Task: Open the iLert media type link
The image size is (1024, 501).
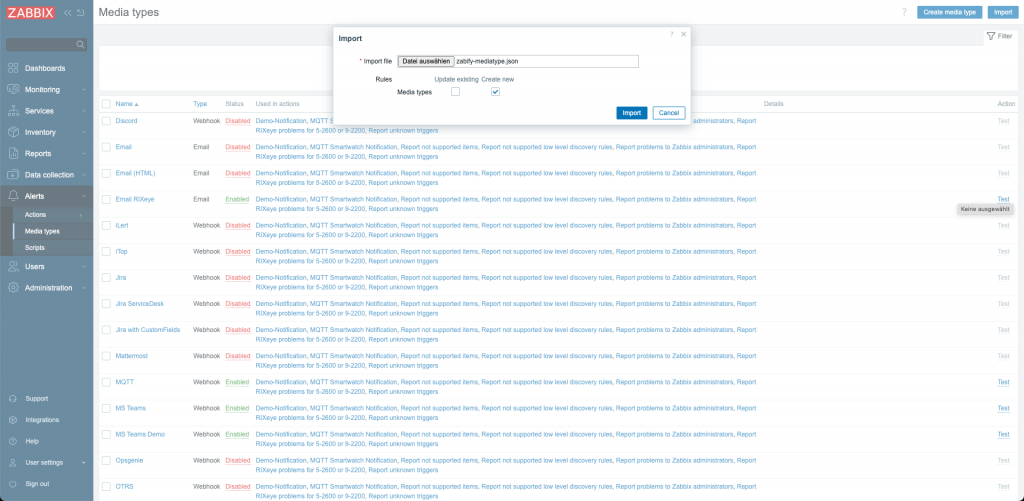Action: pyautogui.click(x=122, y=225)
